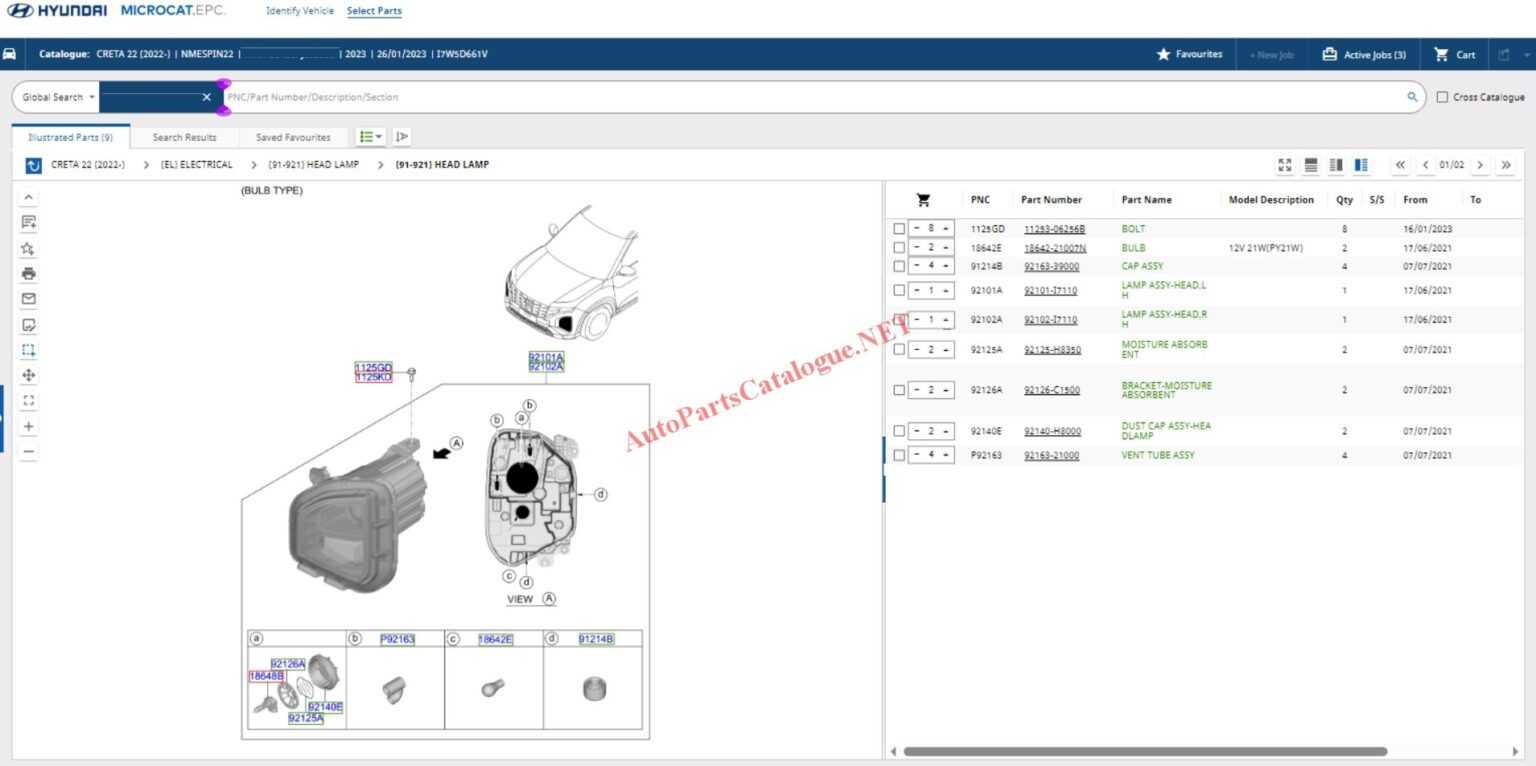
Task: Select the checkbox for the VENT TUBE ASSY row
Action: 898,454
